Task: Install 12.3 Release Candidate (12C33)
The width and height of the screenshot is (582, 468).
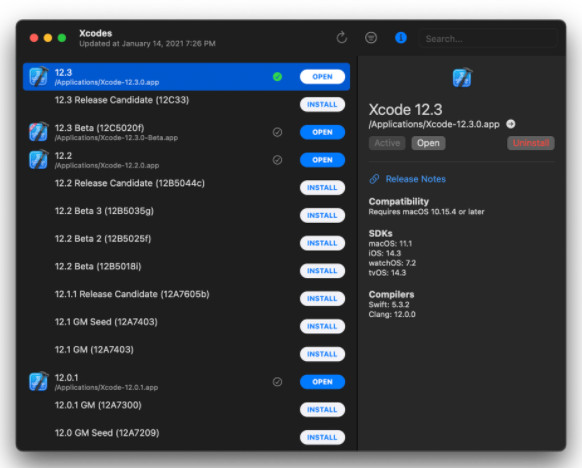Action: (322, 104)
